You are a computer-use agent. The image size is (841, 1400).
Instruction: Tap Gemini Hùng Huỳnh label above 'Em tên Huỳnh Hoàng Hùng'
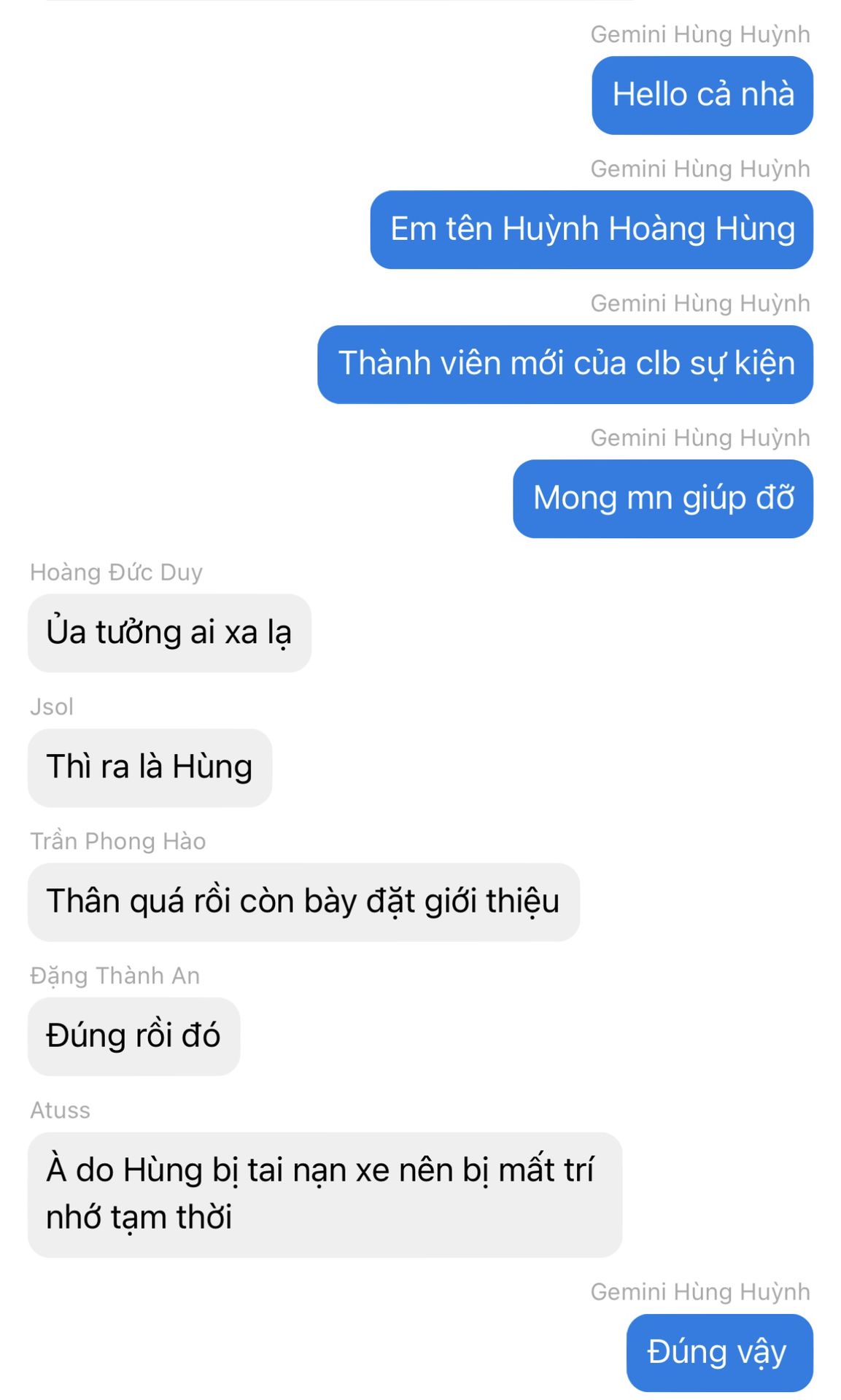pos(700,169)
